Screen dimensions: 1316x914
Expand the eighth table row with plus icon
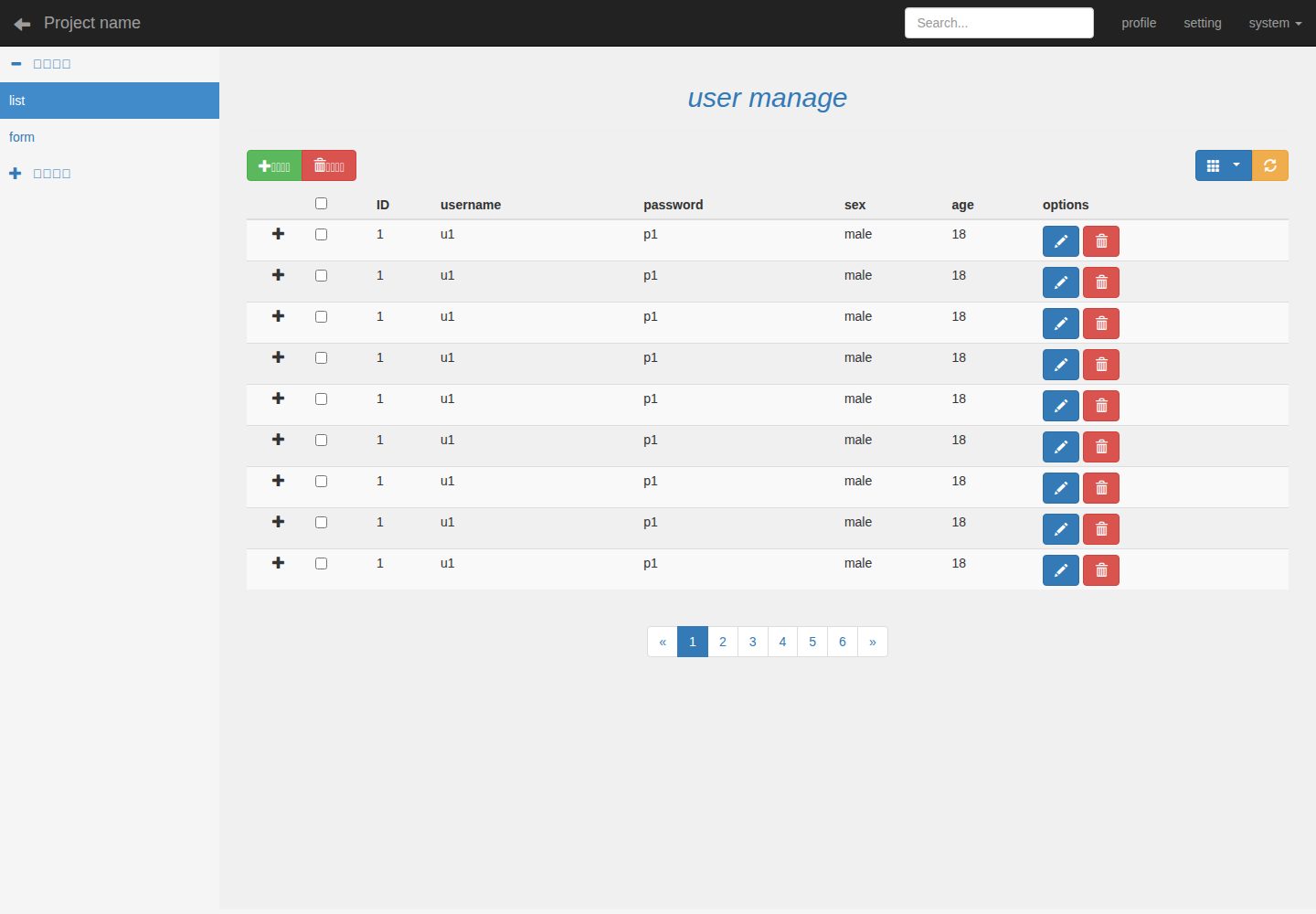[x=279, y=522]
